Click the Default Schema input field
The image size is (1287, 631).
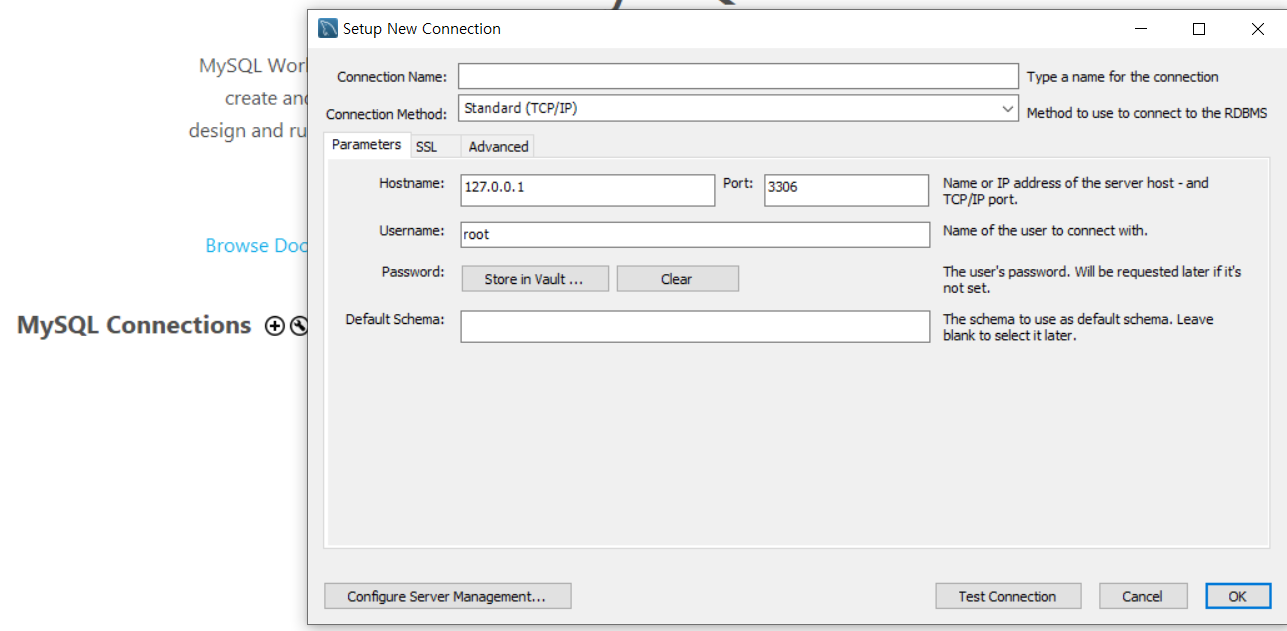click(x=695, y=326)
